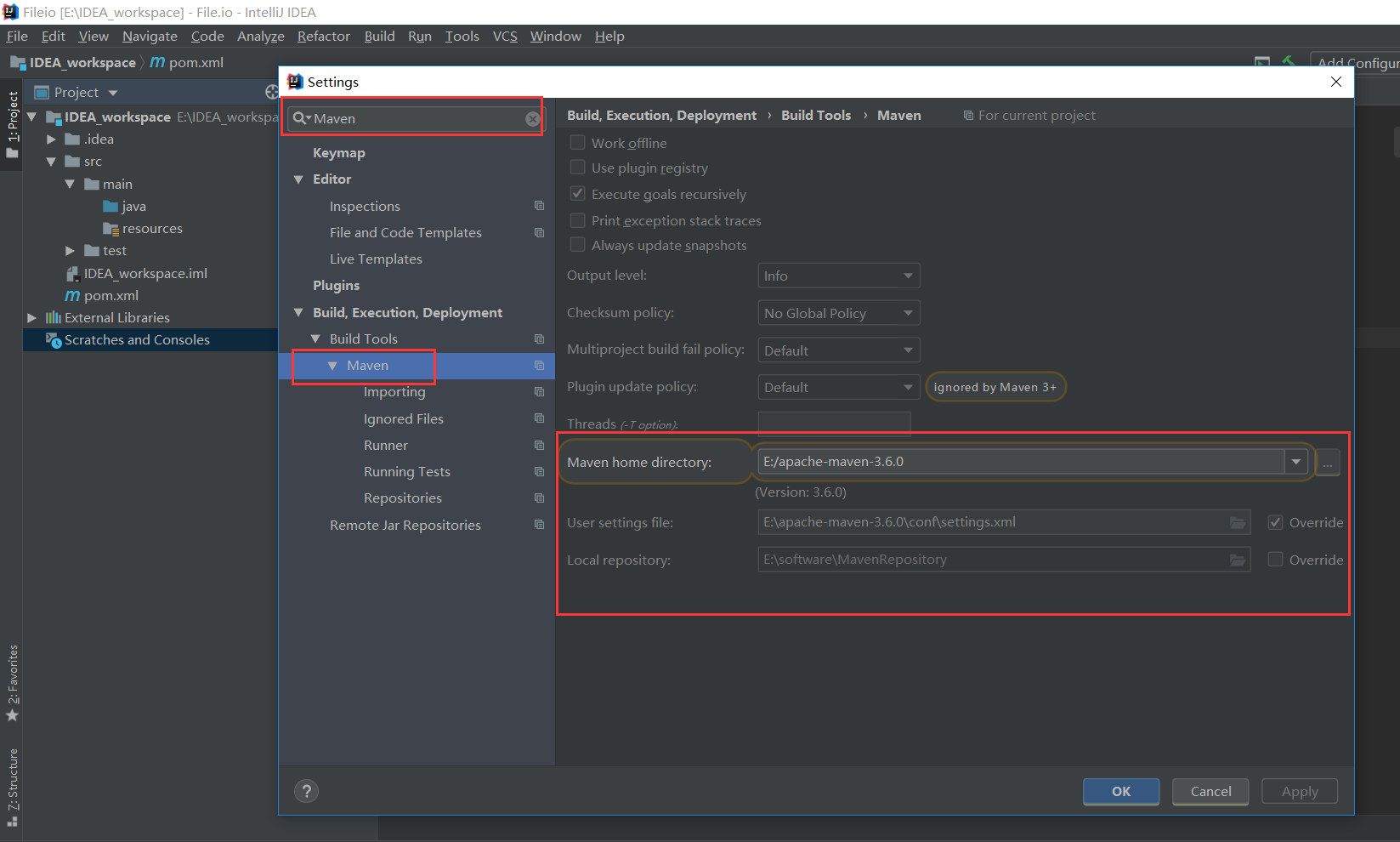Open Maven home directory dropdown arrow
This screenshot has width=1400, height=842.
(1295, 462)
